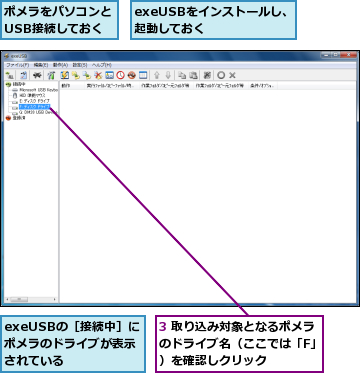360x373 pixels.
Task: Click the red clock toolbar icon
Action: [x=120, y=75]
